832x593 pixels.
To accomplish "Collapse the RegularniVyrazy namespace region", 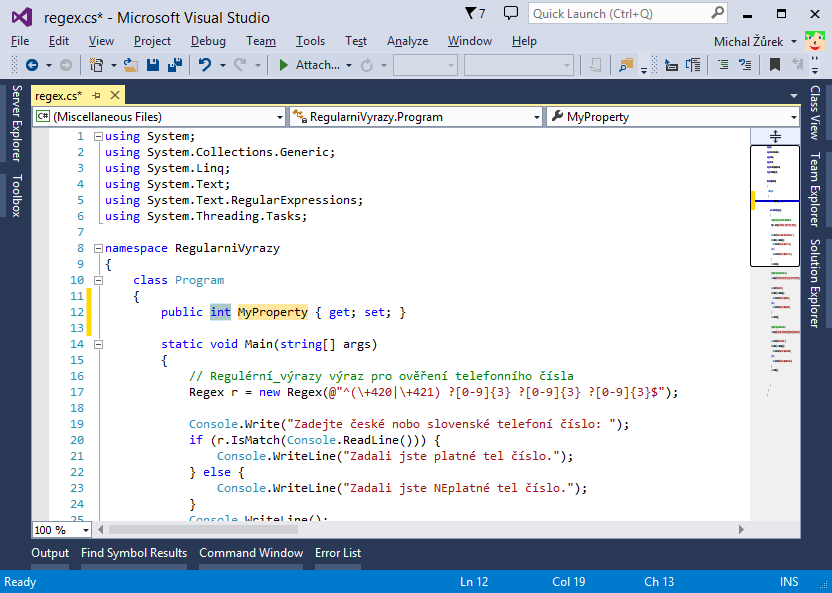I will tap(96, 247).
